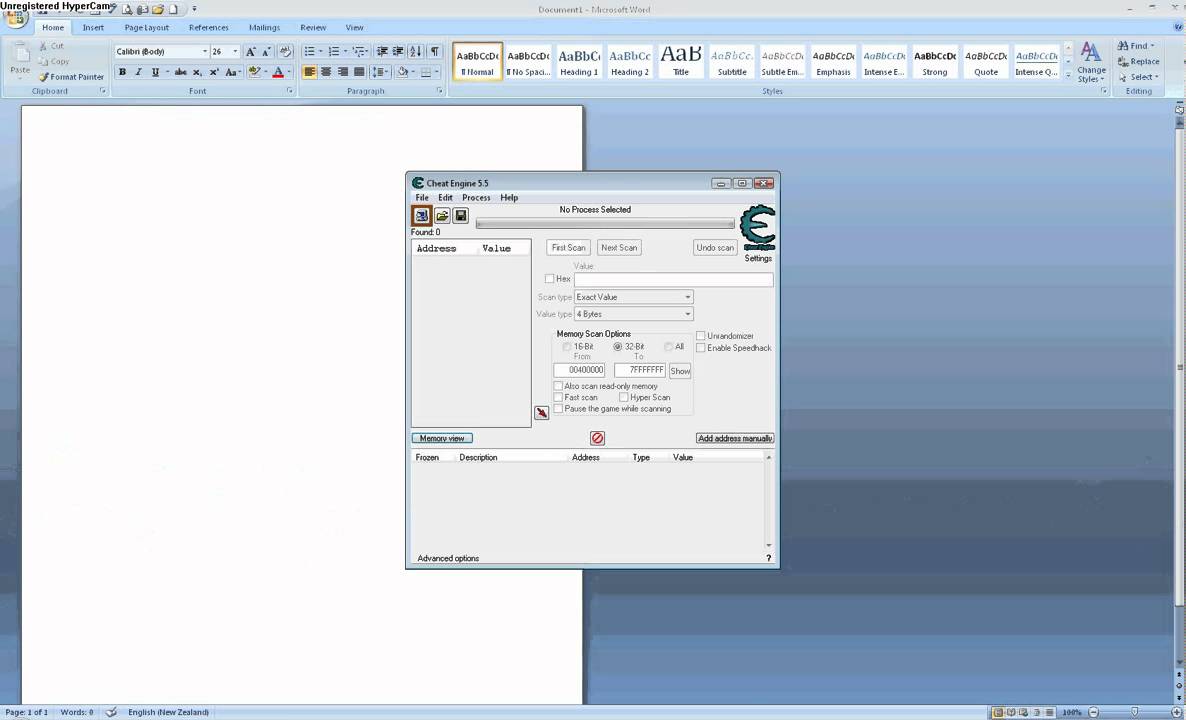Open Line Spacing dropdown in Word

(380, 72)
